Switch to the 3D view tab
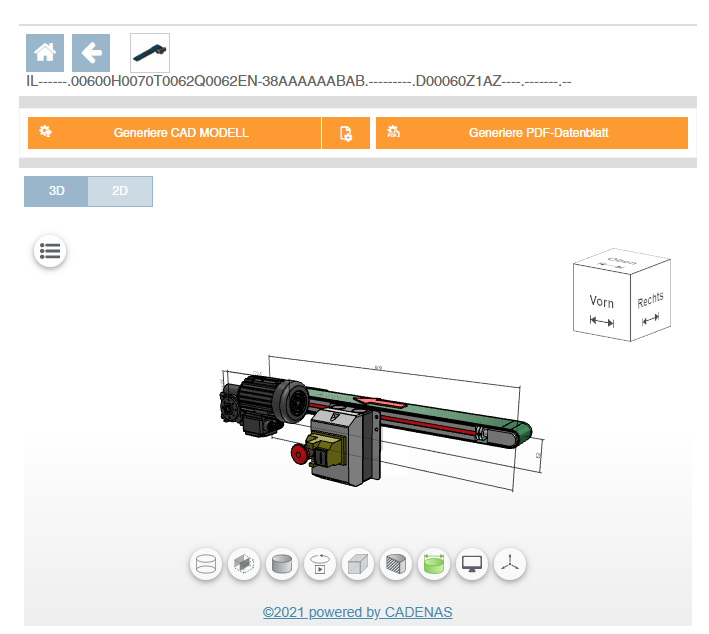The height and width of the screenshot is (634, 709). tap(56, 191)
